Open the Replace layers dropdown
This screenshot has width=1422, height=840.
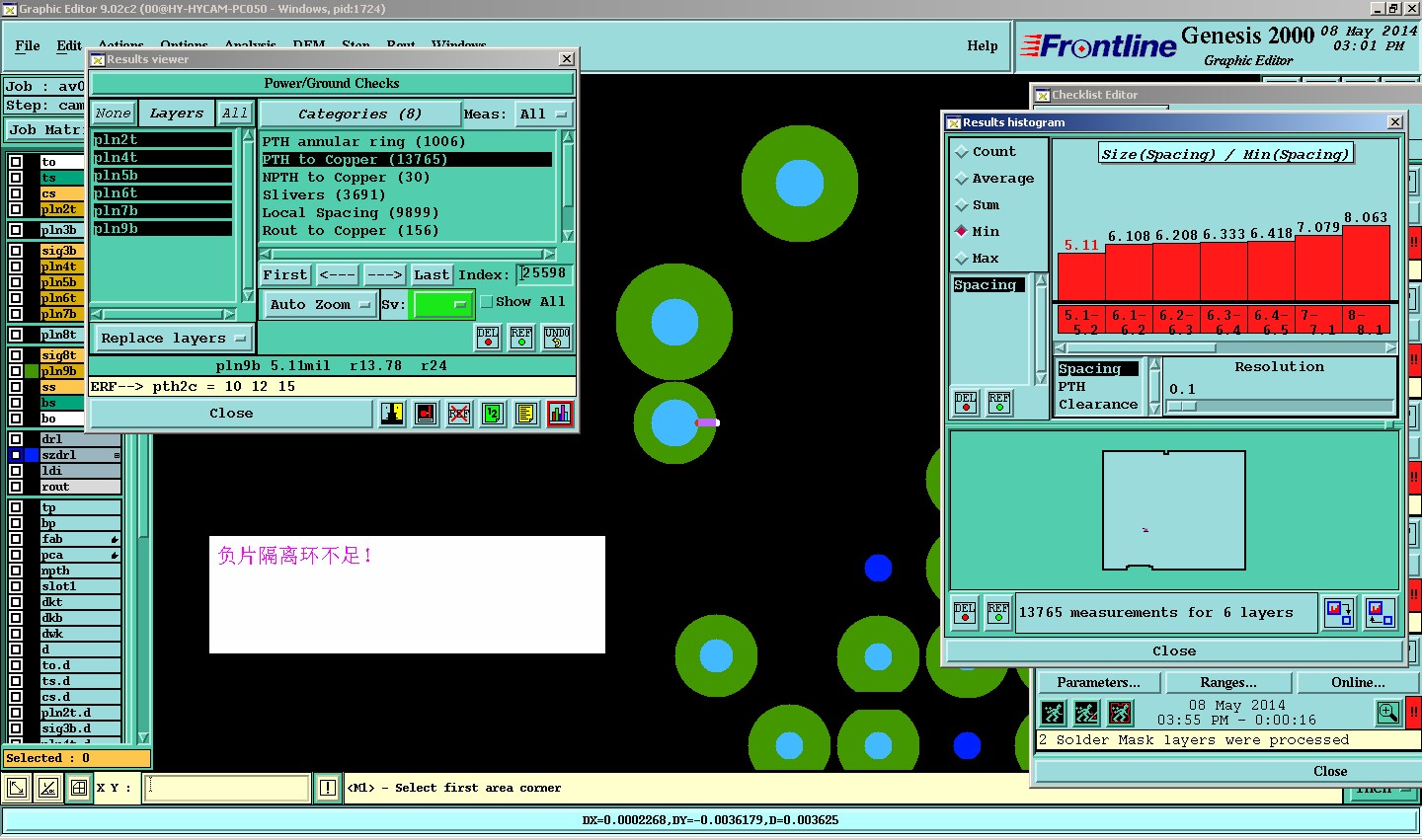pos(172,339)
